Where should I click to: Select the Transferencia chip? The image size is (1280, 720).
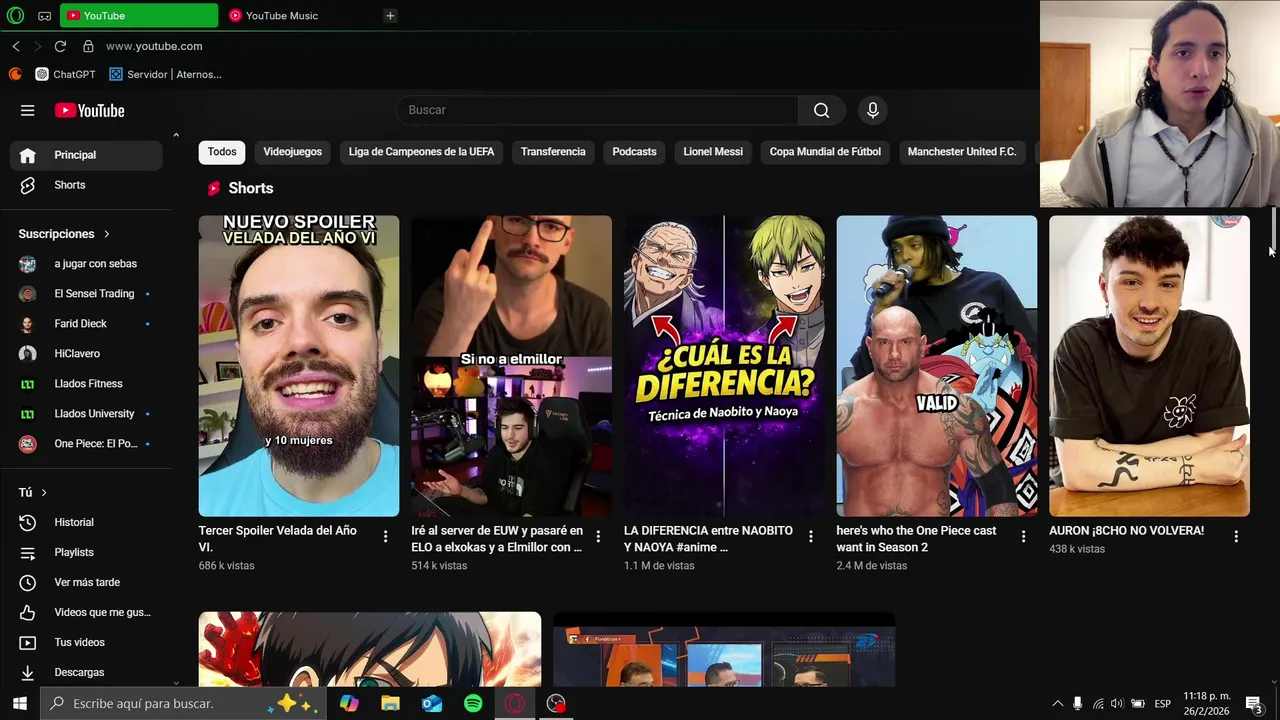click(553, 152)
